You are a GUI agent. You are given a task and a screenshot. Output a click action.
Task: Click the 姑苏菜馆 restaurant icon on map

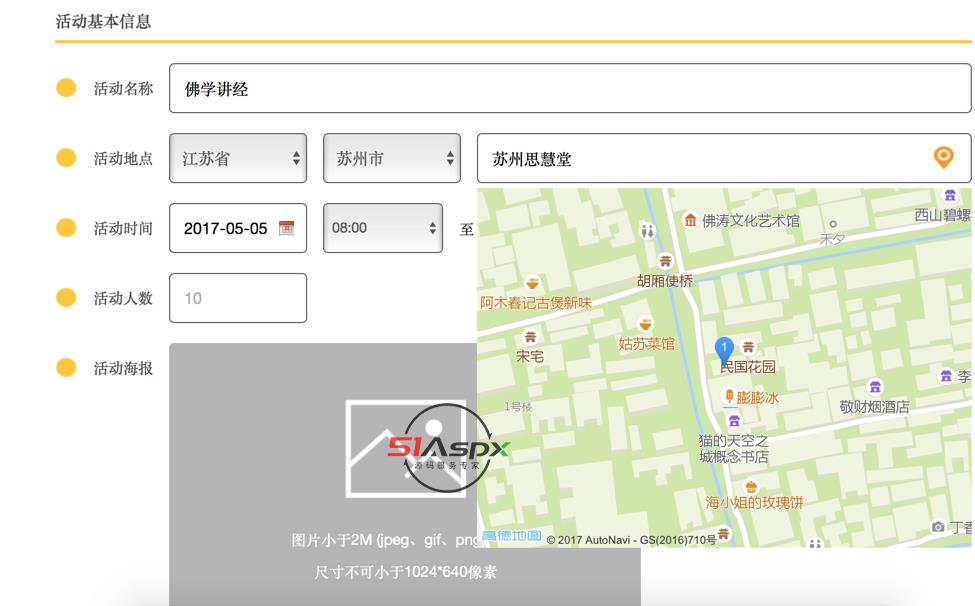646,325
